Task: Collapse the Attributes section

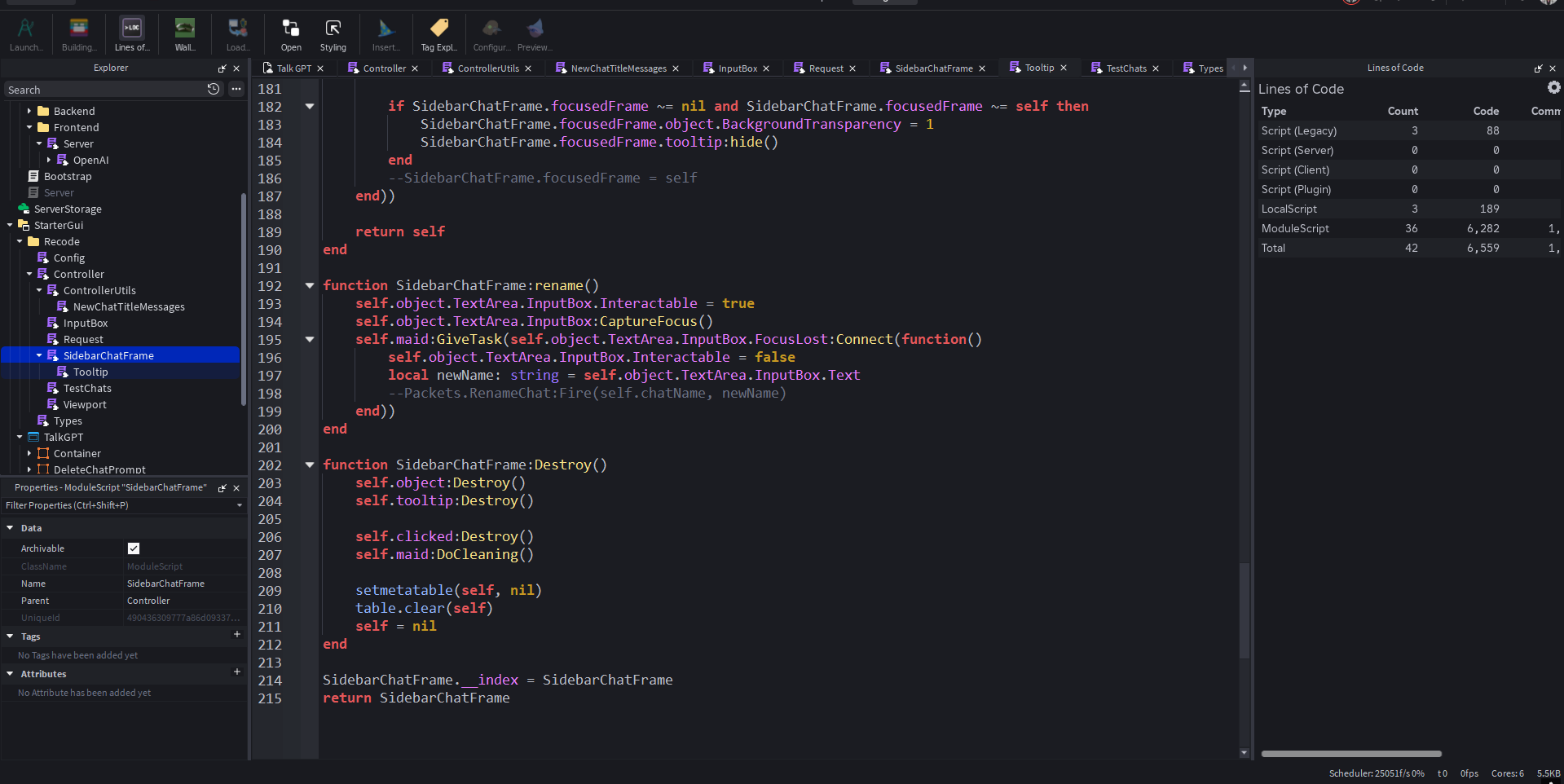Action: pyautogui.click(x=10, y=674)
